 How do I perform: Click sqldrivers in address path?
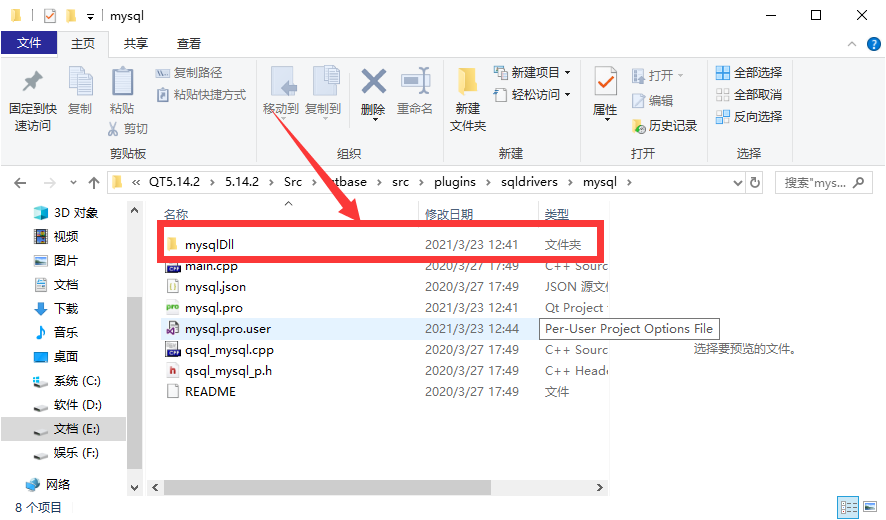click(529, 182)
